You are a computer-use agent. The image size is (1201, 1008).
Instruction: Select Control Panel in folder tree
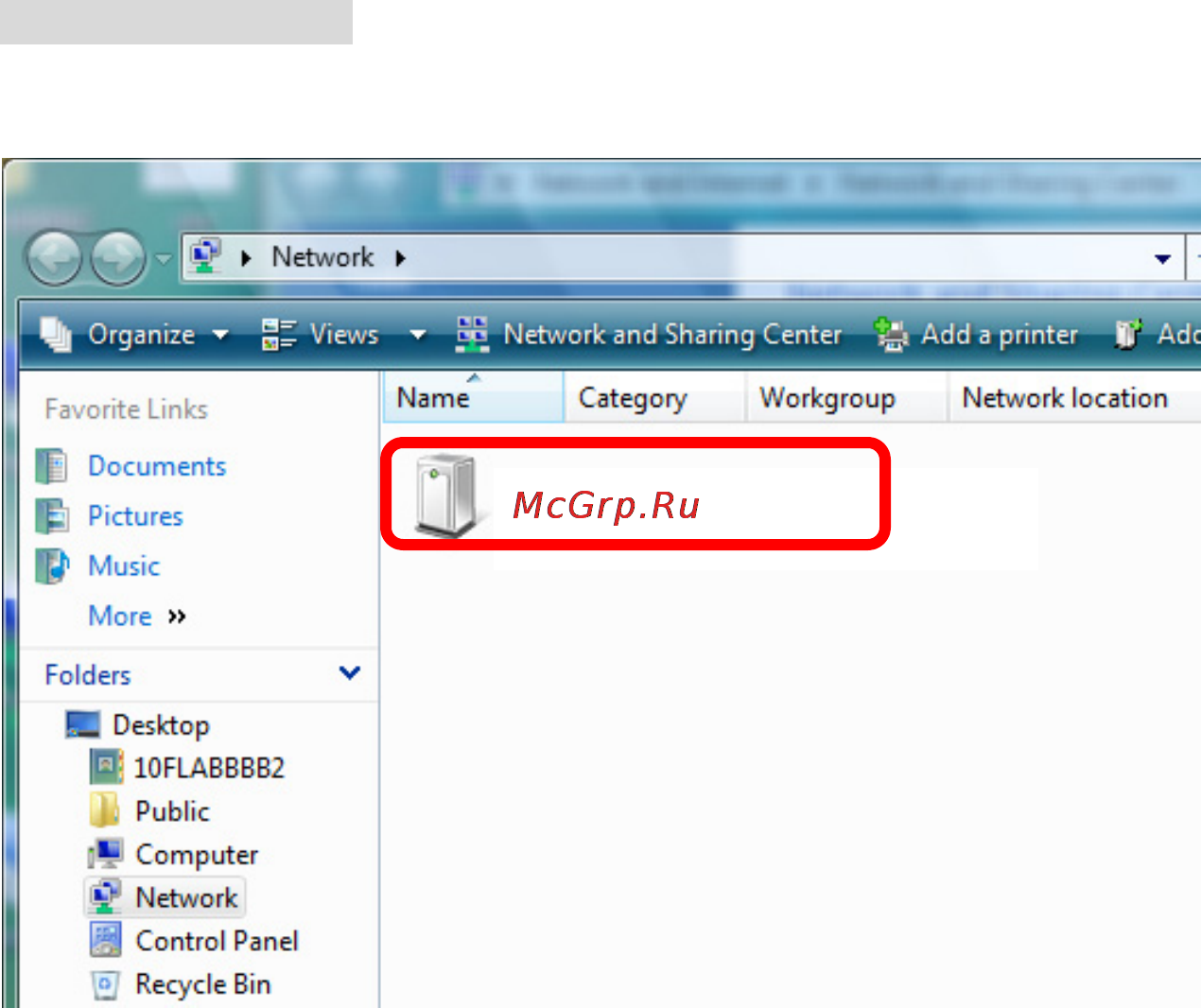click(217, 941)
